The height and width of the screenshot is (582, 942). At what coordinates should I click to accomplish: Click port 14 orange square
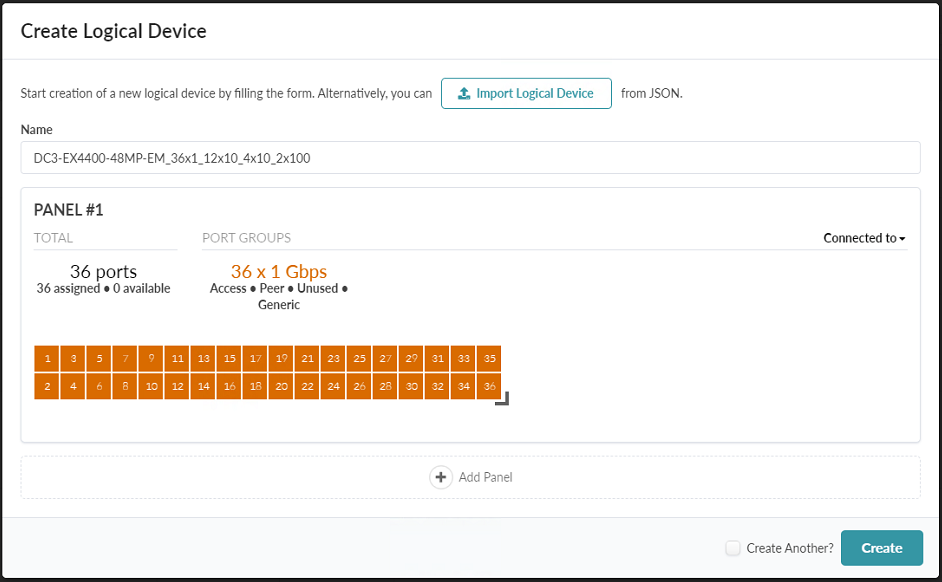[x=203, y=386]
